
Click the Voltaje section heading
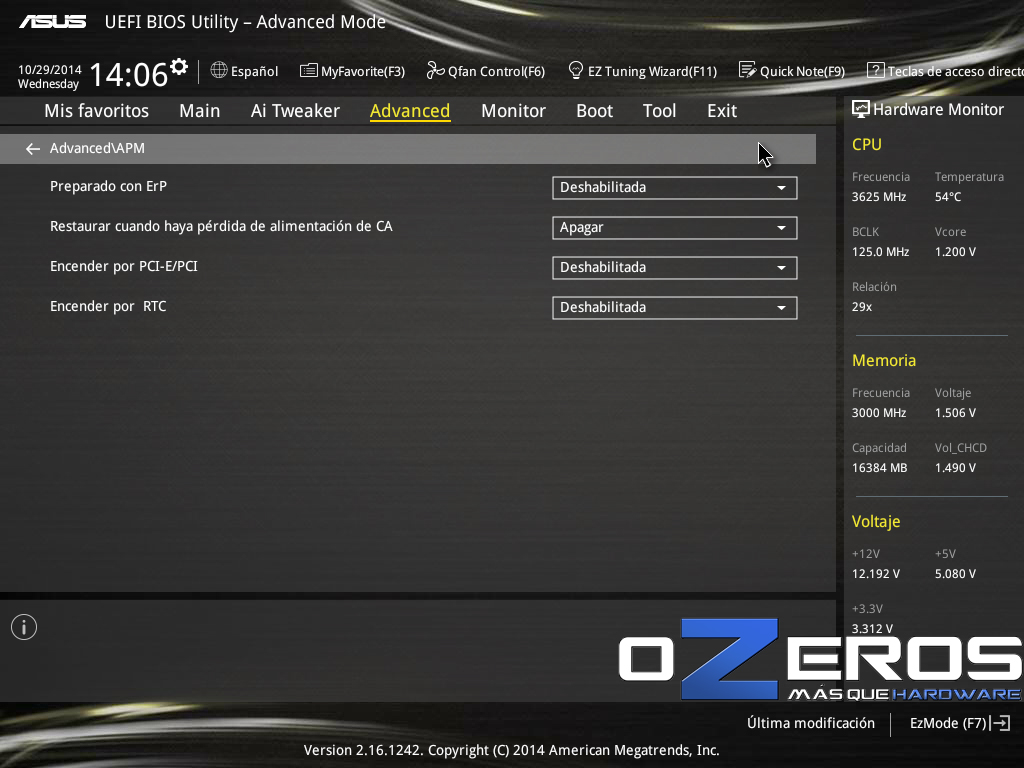click(876, 521)
